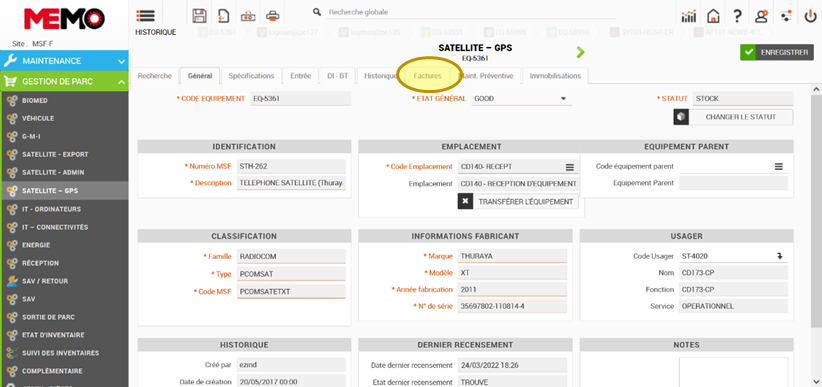Go to next record with green arrow
The height and width of the screenshot is (387, 822).
(580, 52)
